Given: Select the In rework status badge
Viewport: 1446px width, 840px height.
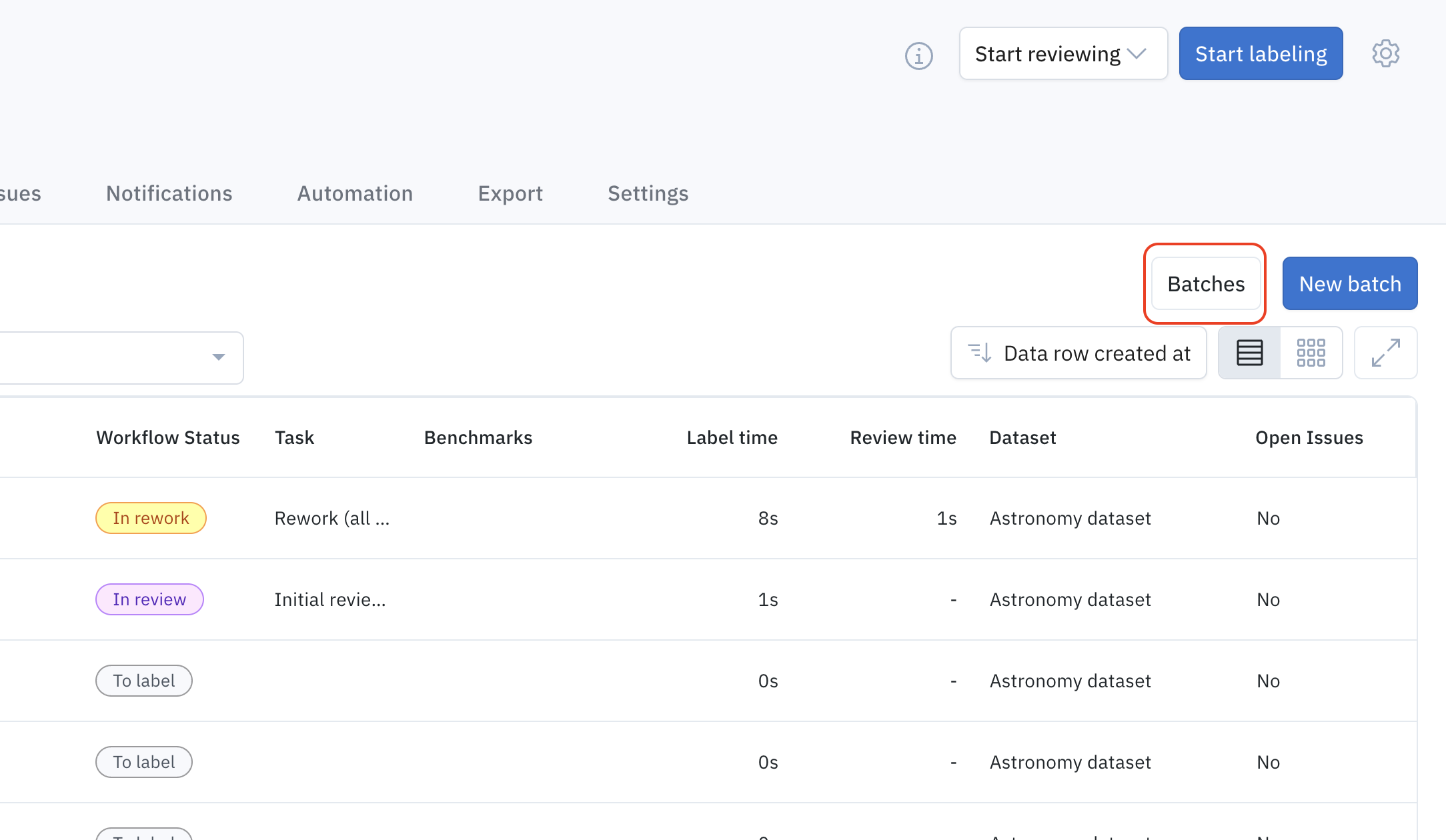Looking at the screenshot, I should [x=151, y=518].
